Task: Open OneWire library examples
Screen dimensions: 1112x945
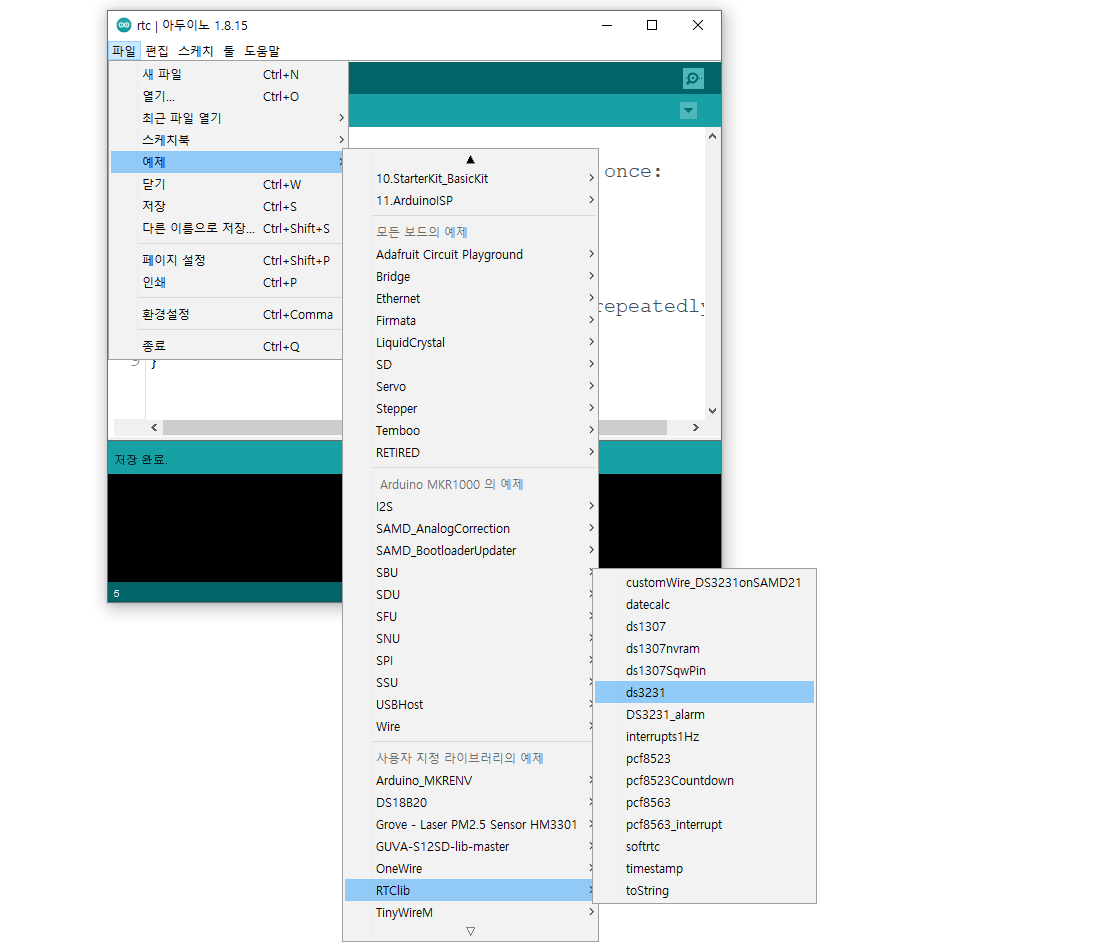Action: (470, 868)
